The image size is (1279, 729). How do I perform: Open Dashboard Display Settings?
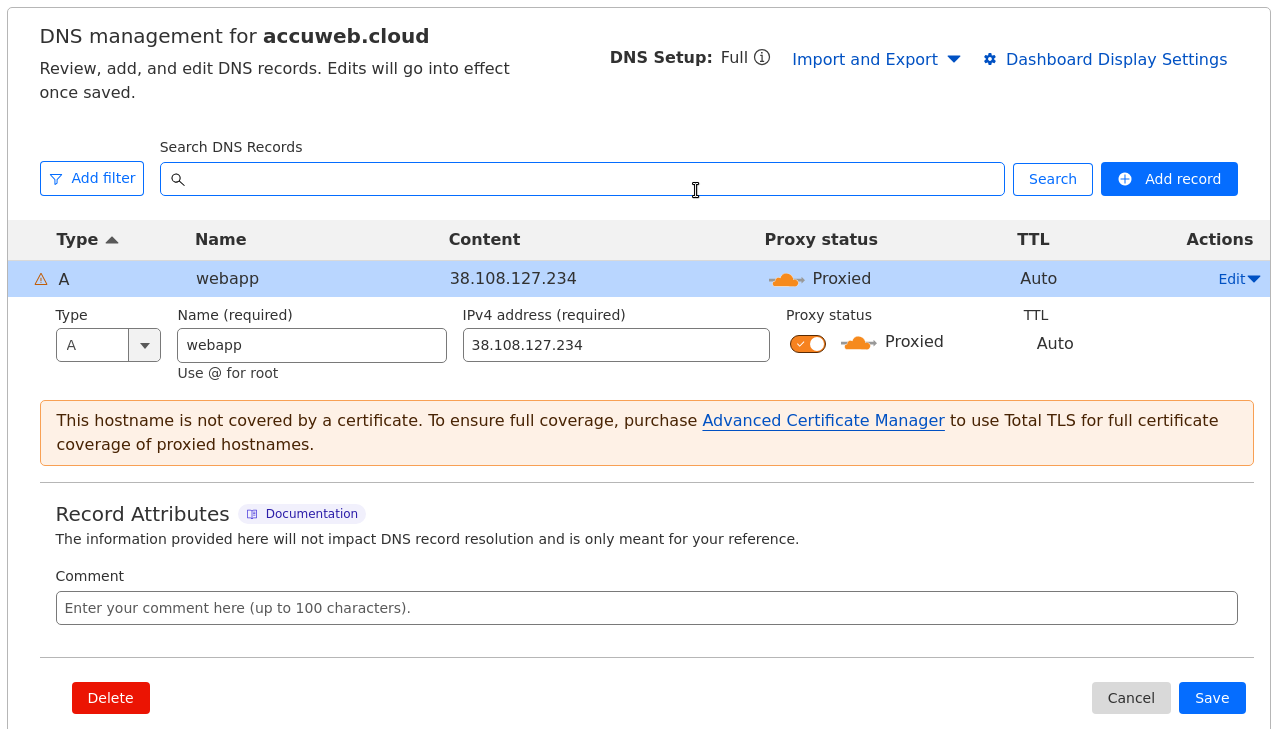click(1105, 59)
